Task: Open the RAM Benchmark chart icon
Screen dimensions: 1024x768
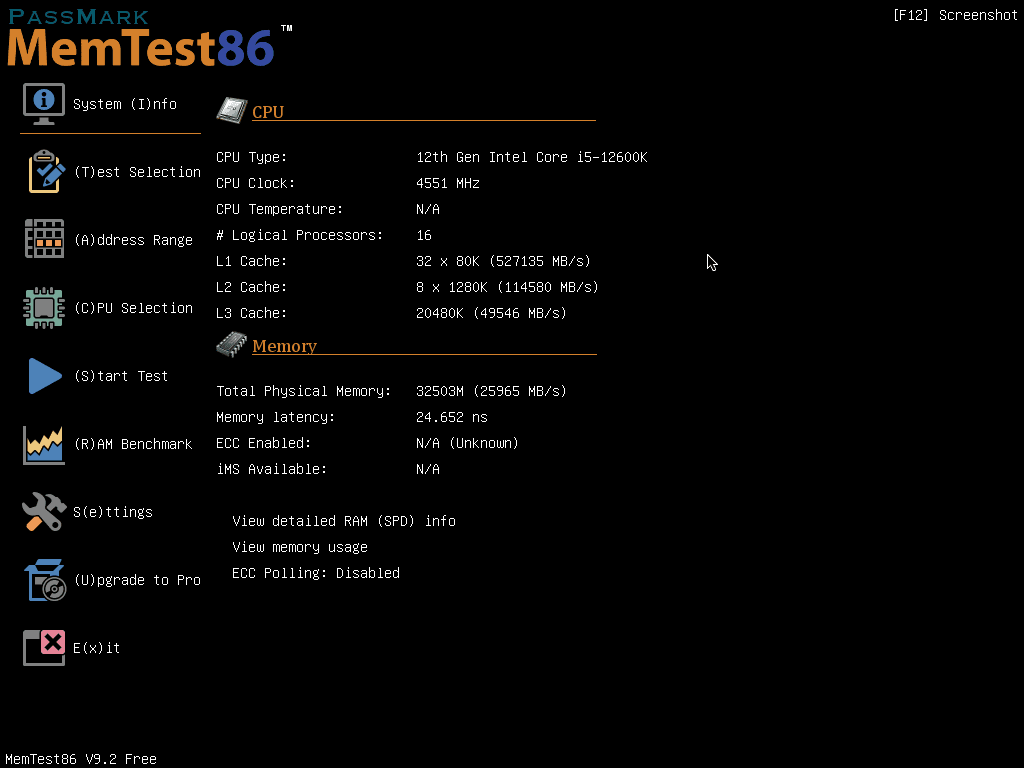Action: (x=44, y=445)
